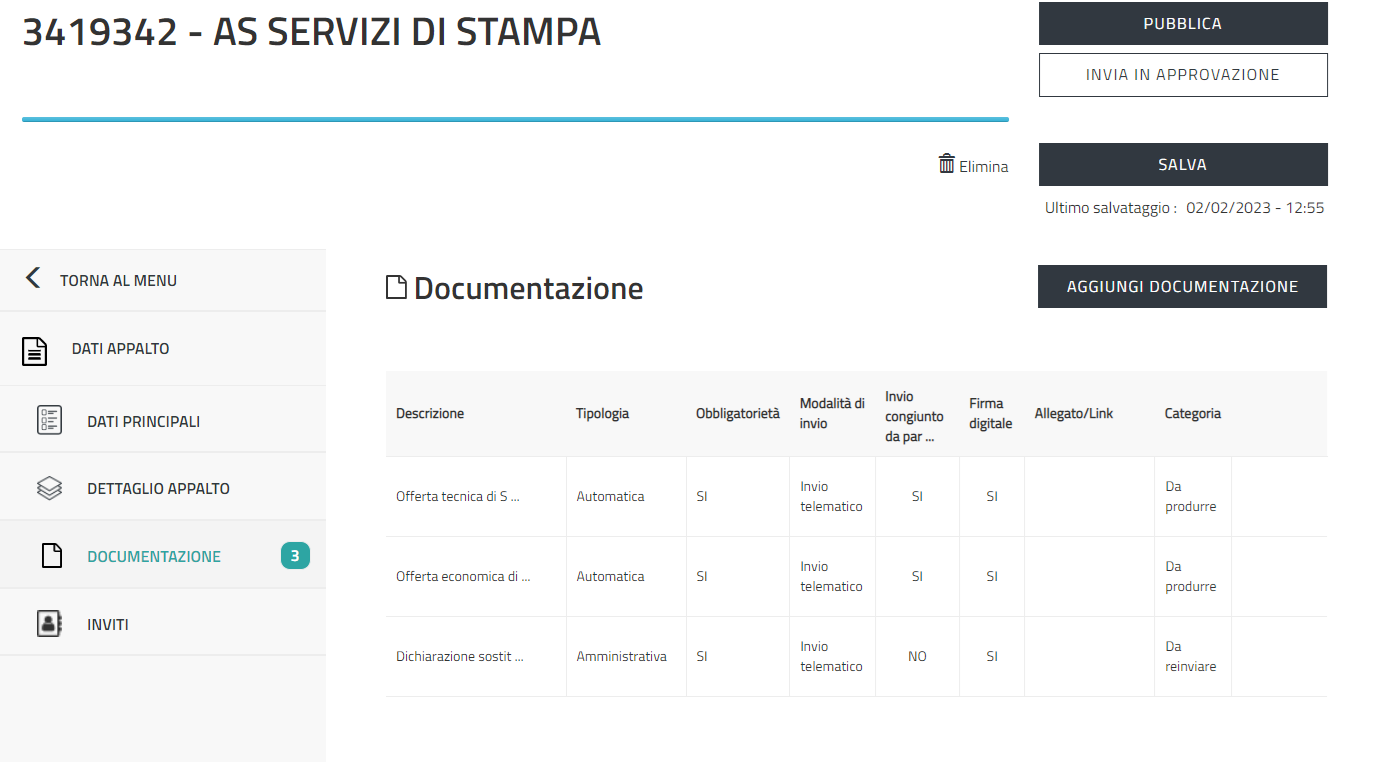Open the Dati Principali menu item
Screen dimensions: 1384x762
[143, 422]
